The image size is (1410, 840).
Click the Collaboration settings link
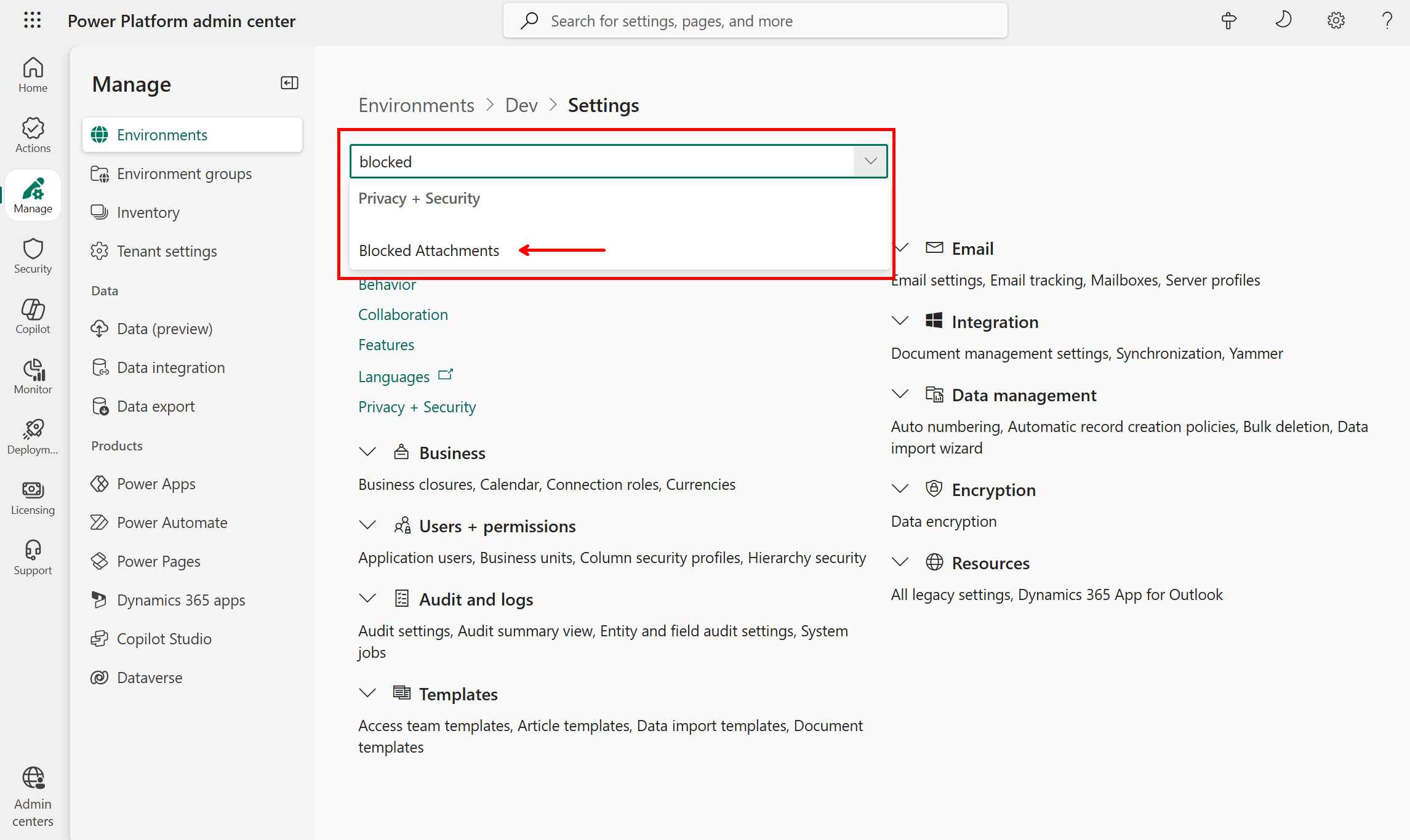point(403,314)
